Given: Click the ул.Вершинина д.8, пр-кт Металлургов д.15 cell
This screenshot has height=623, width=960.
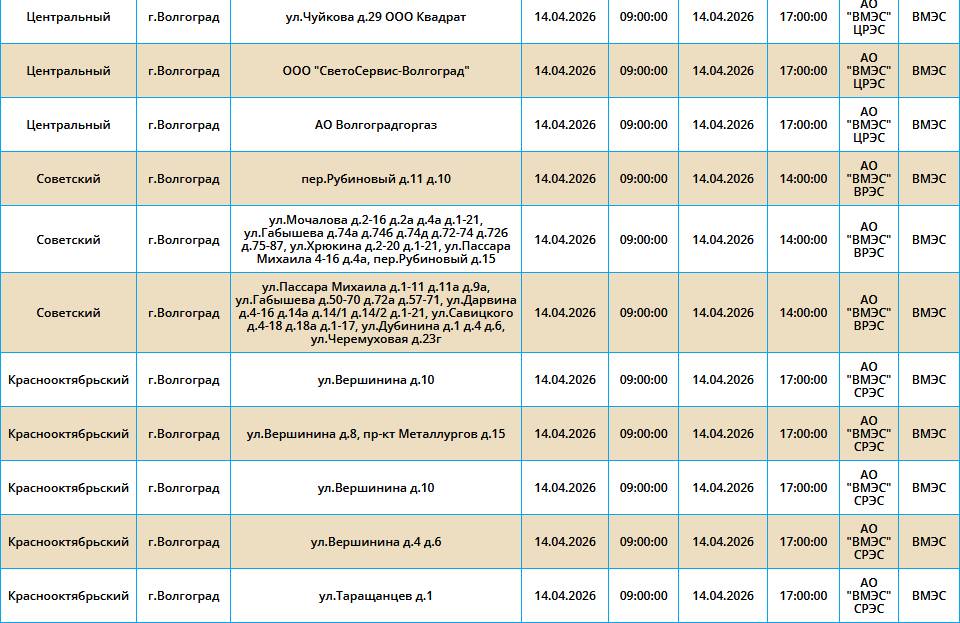Looking at the screenshot, I should pyautogui.click(x=375, y=434).
